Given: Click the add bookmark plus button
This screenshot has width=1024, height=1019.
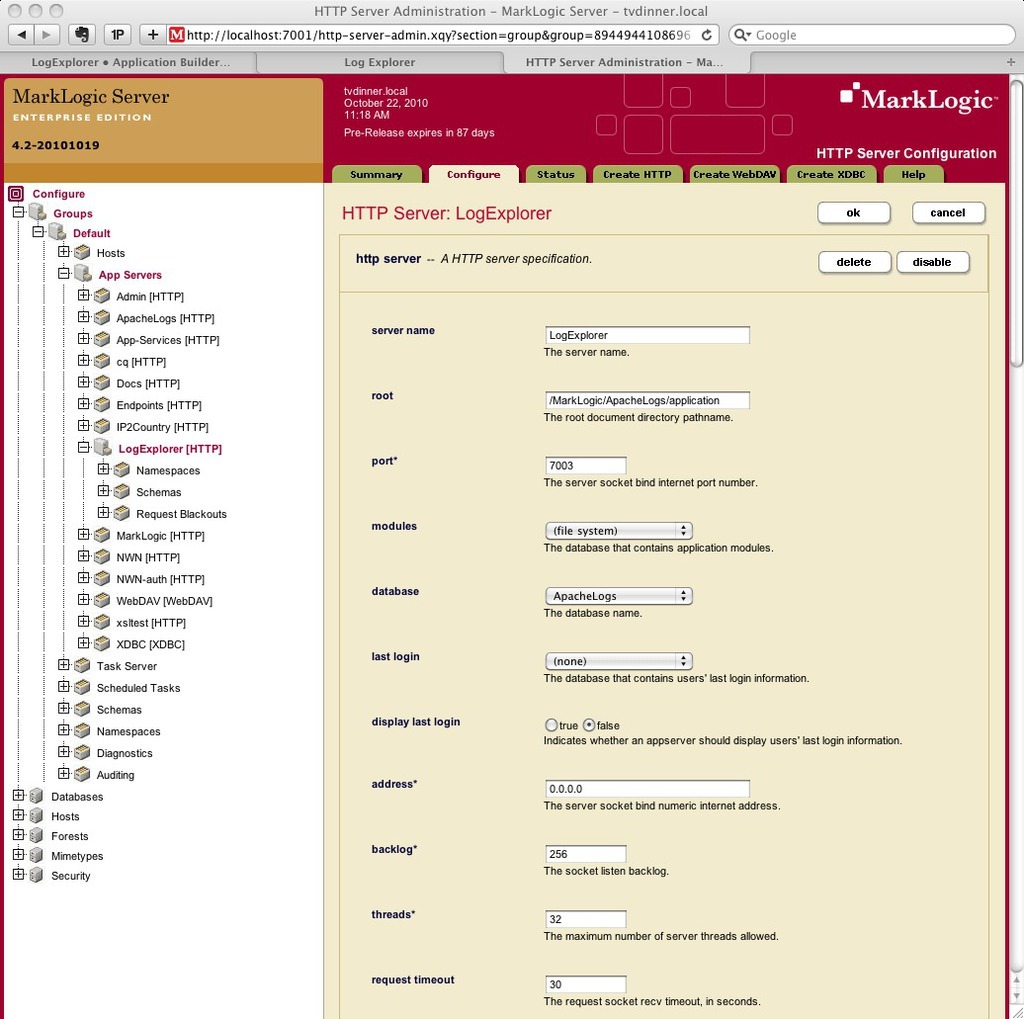Looking at the screenshot, I should [x=153, y=35].
